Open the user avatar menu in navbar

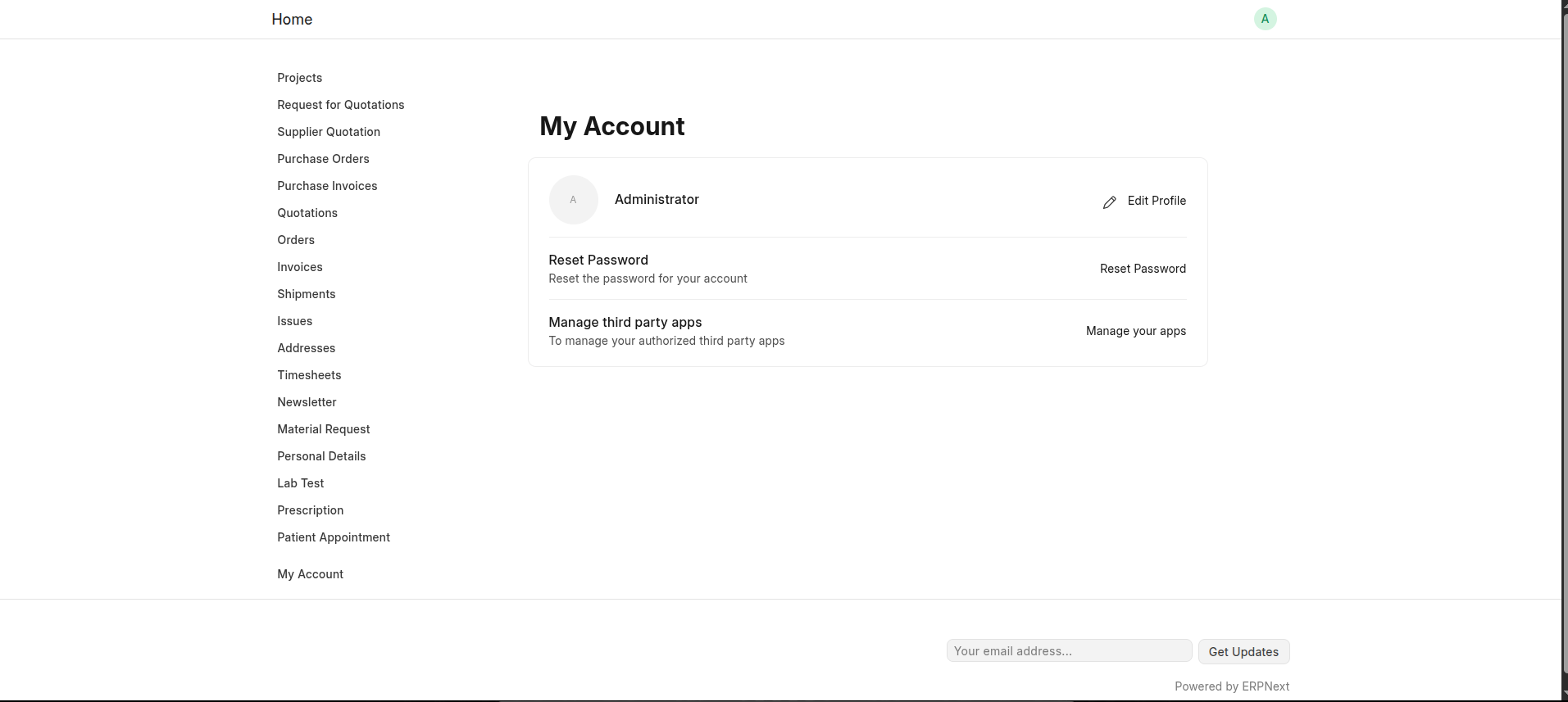pos(1265,19)
